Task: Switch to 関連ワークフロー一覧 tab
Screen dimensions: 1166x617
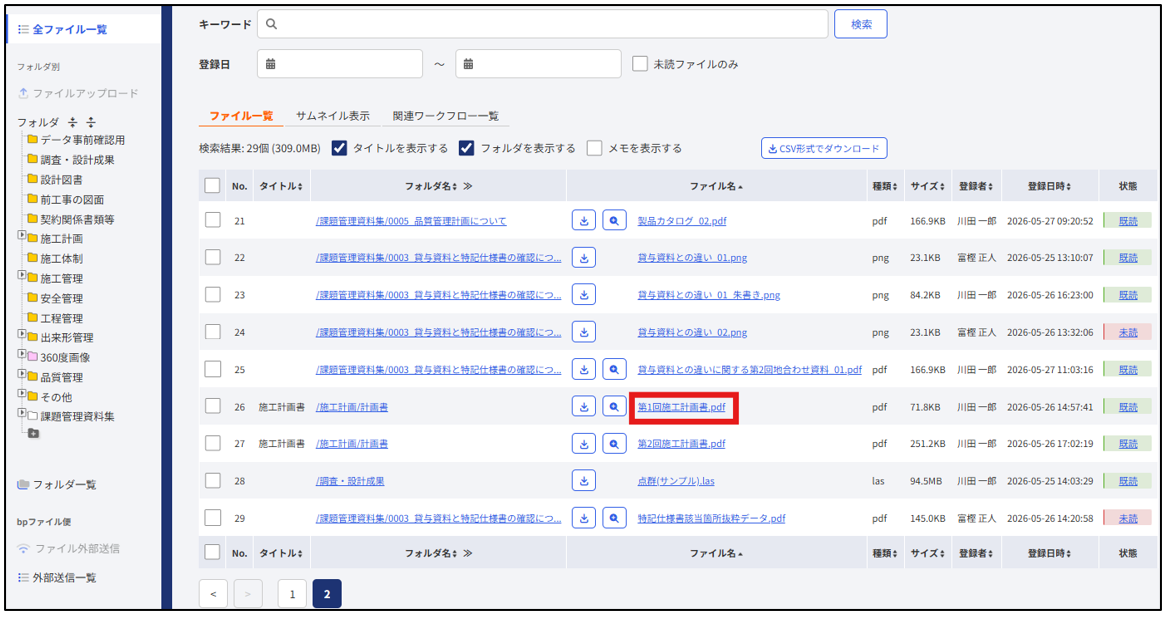Action: (445, 116)
